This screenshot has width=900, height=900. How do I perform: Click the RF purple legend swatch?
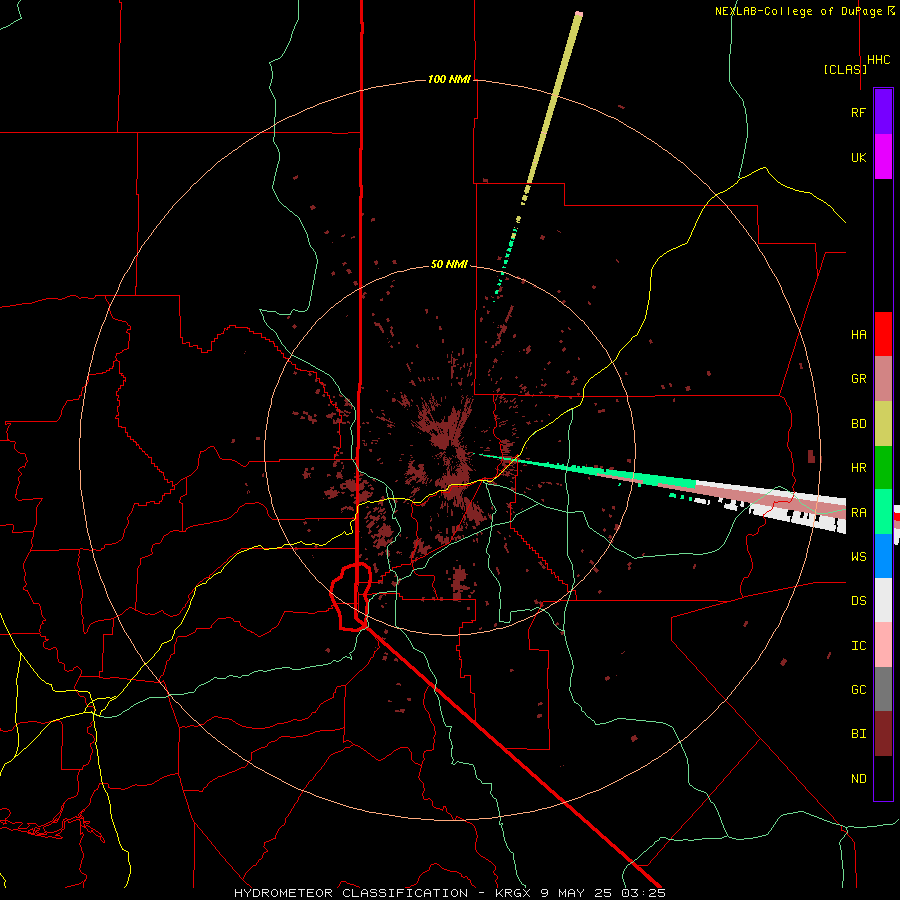pyautogui.click(x=883, y=112)
